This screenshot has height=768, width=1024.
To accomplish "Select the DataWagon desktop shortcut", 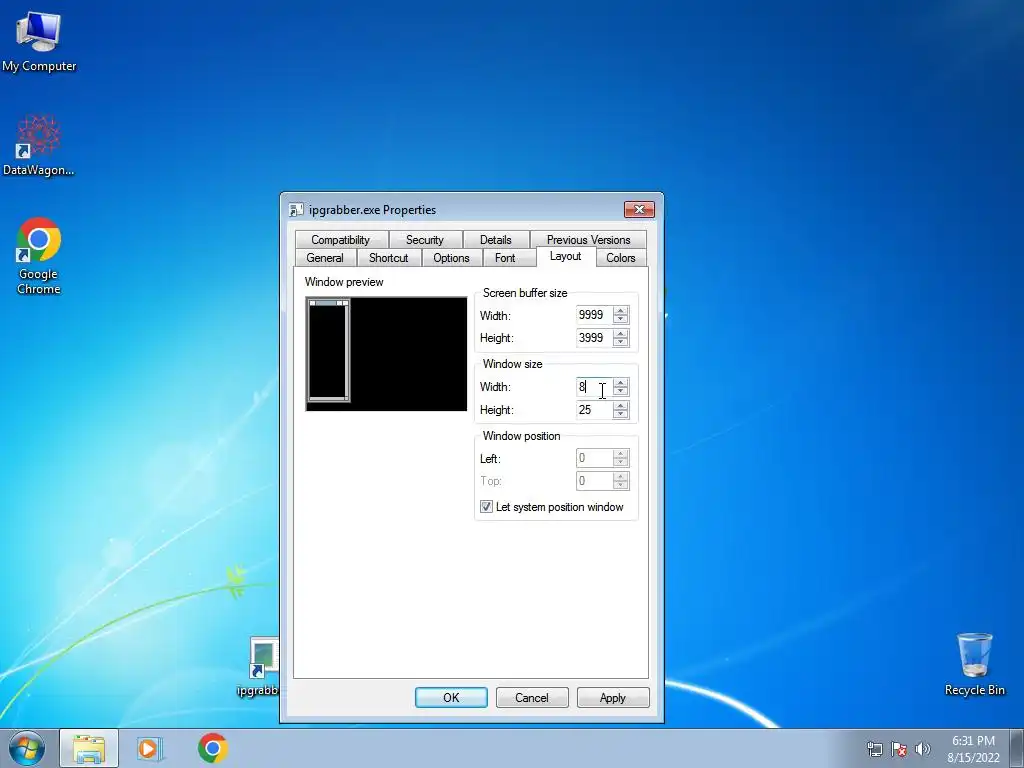I will click(39, 145).
